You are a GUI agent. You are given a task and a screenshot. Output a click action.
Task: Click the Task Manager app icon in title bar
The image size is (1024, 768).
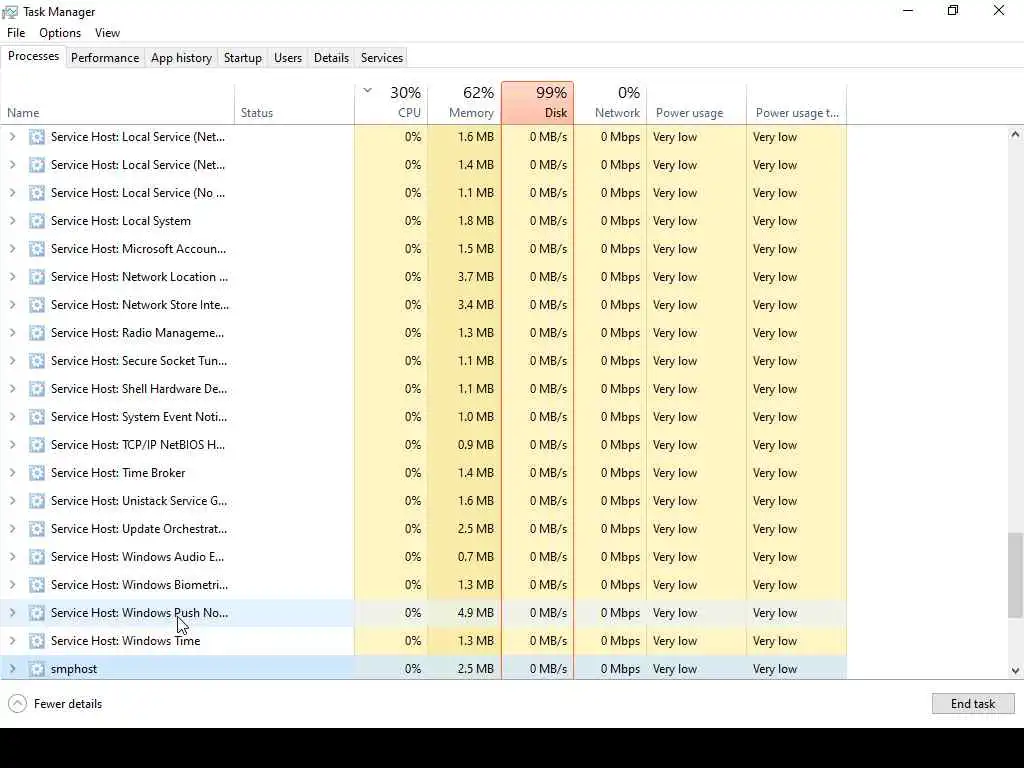tap(10, 12)
